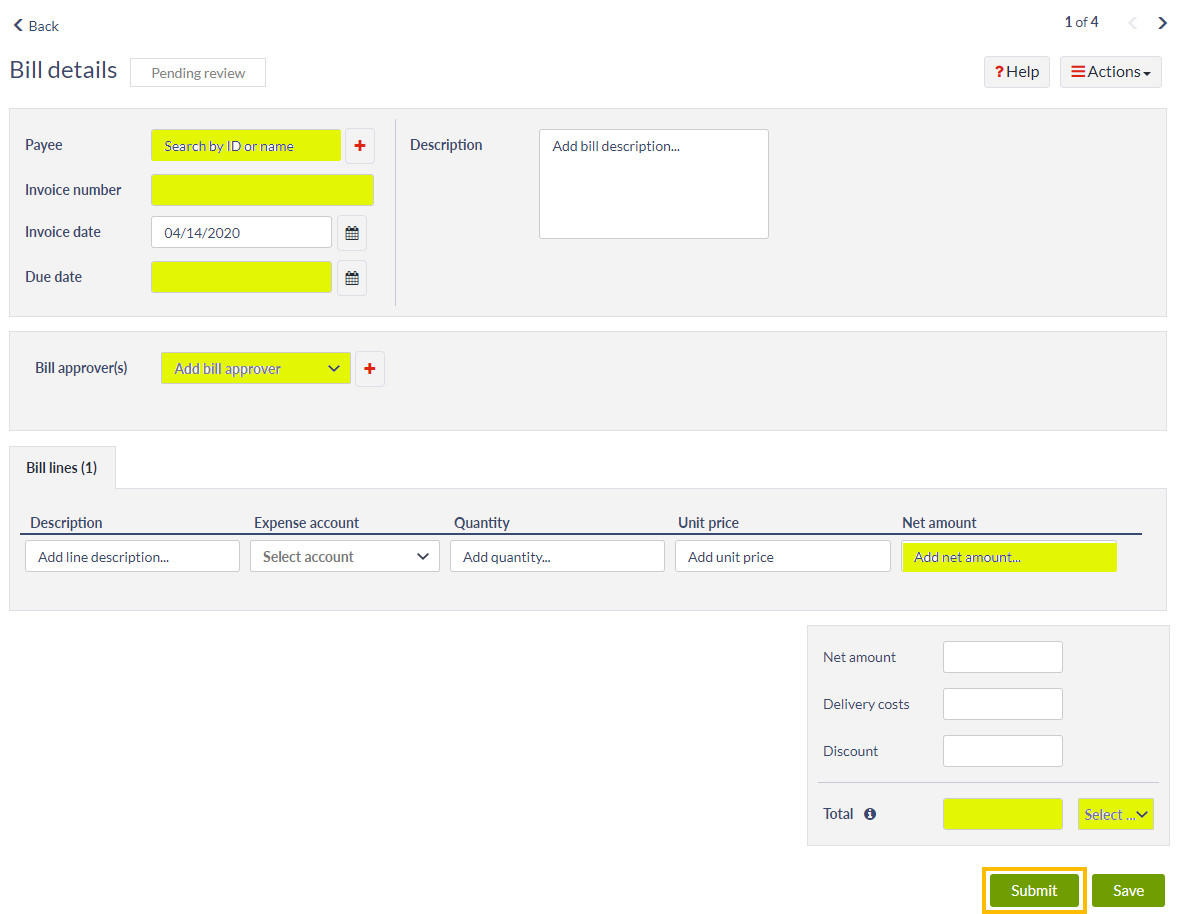Click the info icon beside Total

868,813
